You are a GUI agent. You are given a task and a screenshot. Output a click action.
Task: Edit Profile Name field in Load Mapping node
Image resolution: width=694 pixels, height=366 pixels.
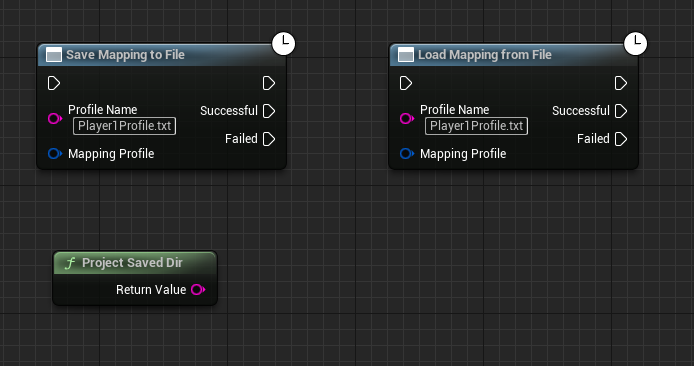476,126
